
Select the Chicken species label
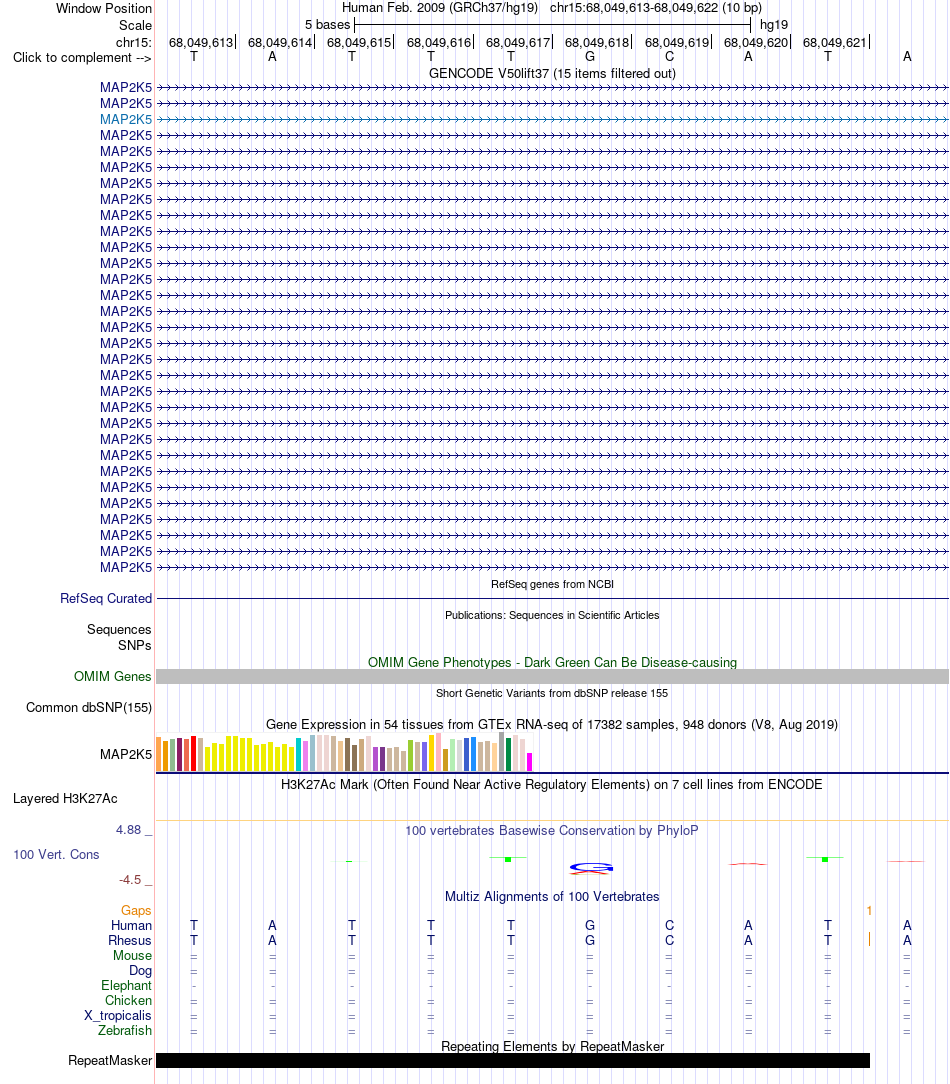pos(129,1000)
